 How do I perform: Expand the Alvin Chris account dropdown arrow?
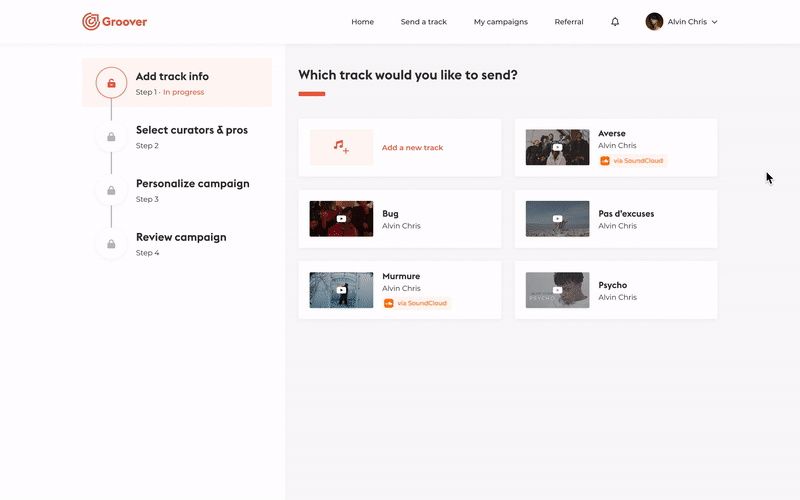pyautogui.click(x=714, y=22)
